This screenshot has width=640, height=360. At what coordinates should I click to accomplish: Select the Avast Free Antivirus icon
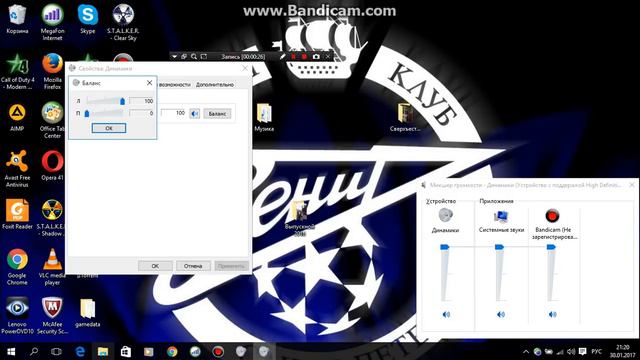[17, 169]
